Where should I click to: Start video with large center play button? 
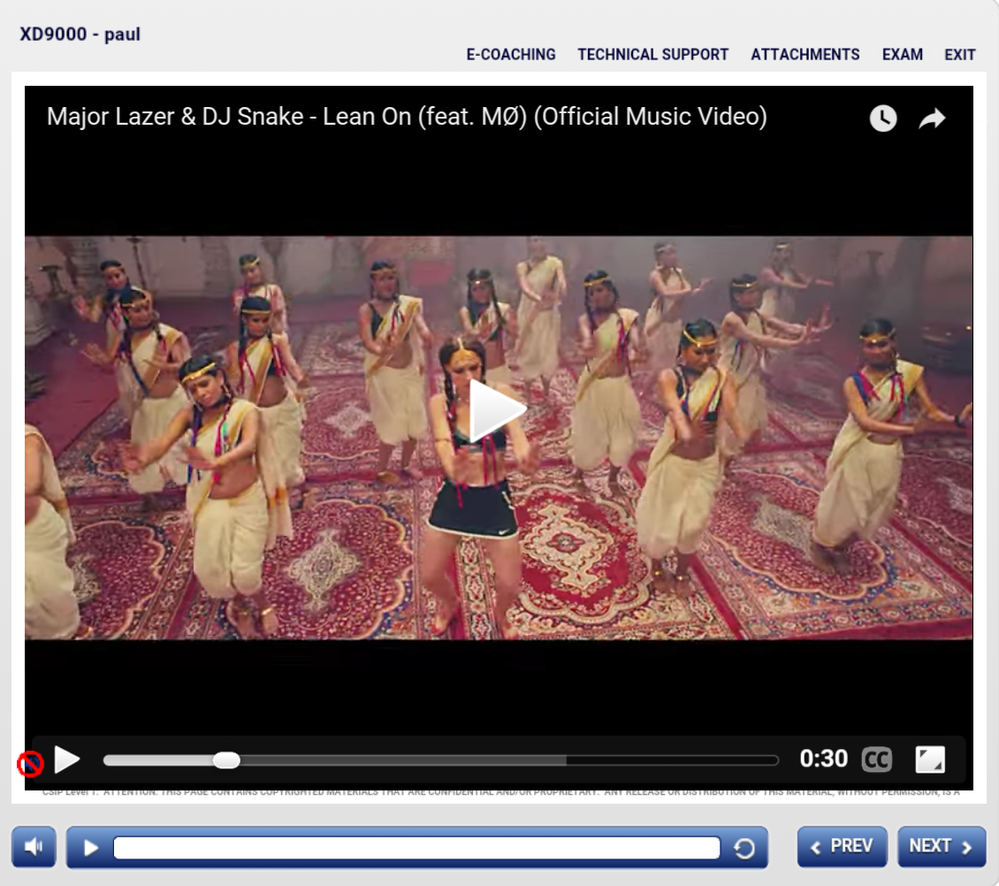coord(498,411)
